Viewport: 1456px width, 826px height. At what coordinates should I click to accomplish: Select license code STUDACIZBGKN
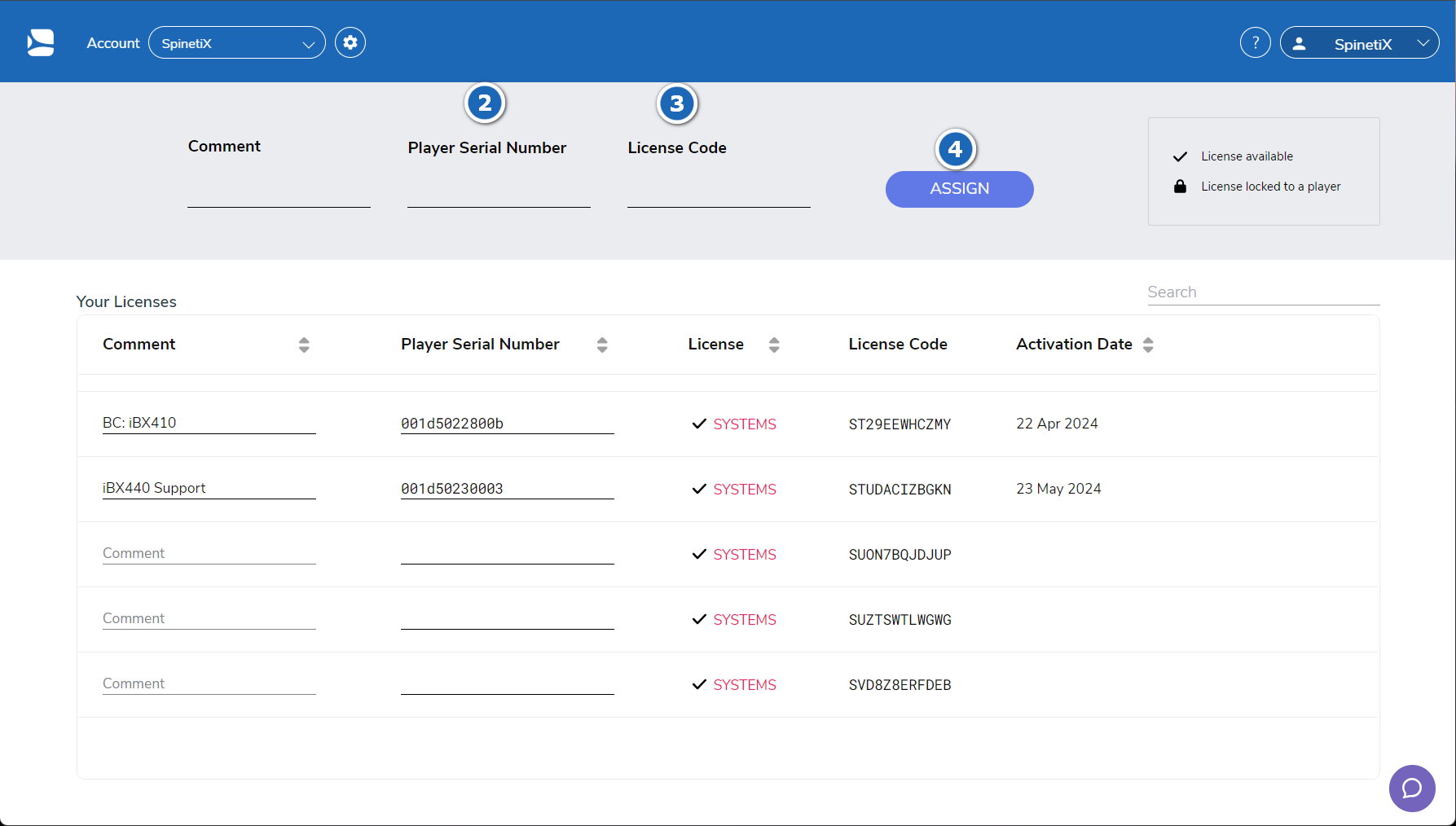click(x=900, y=490)
